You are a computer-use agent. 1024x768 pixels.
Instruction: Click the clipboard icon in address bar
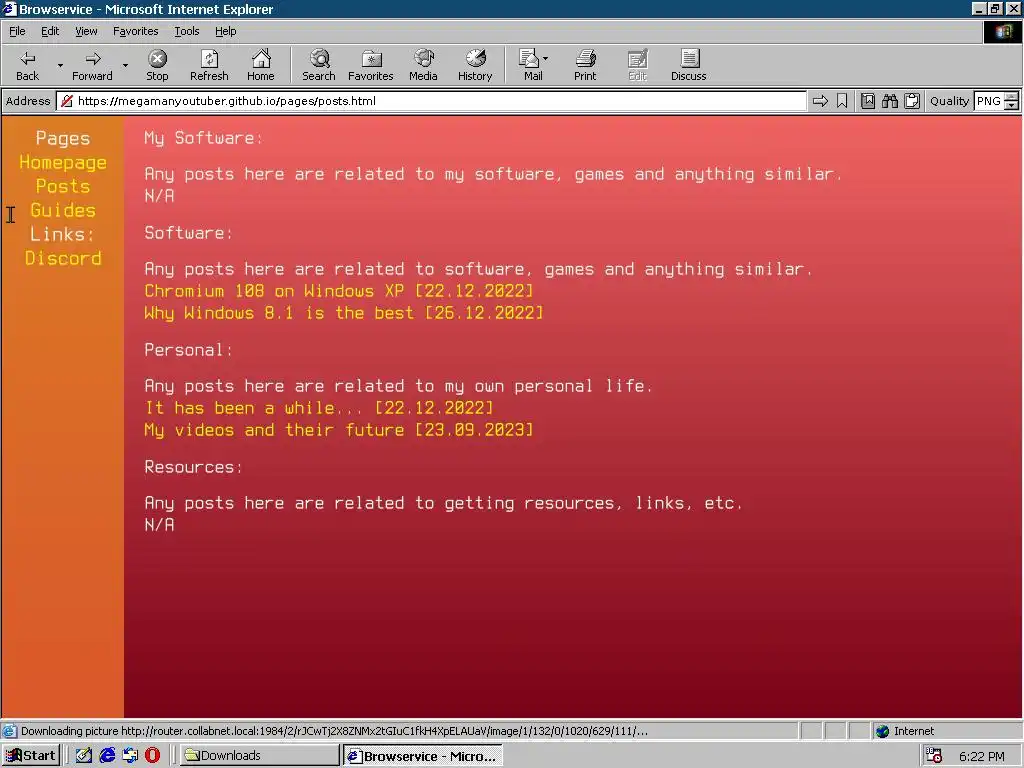[x=912, y=101]
